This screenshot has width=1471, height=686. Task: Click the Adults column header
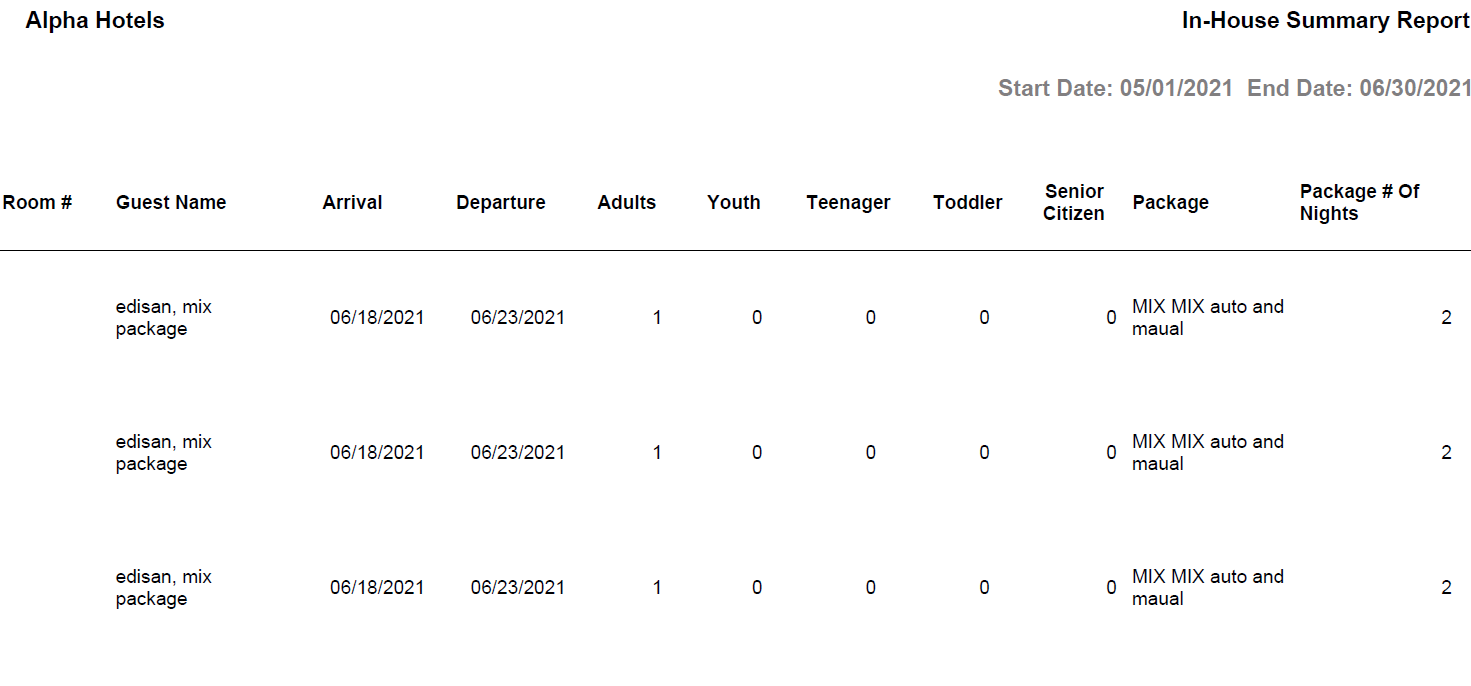(x=627, y=203)
